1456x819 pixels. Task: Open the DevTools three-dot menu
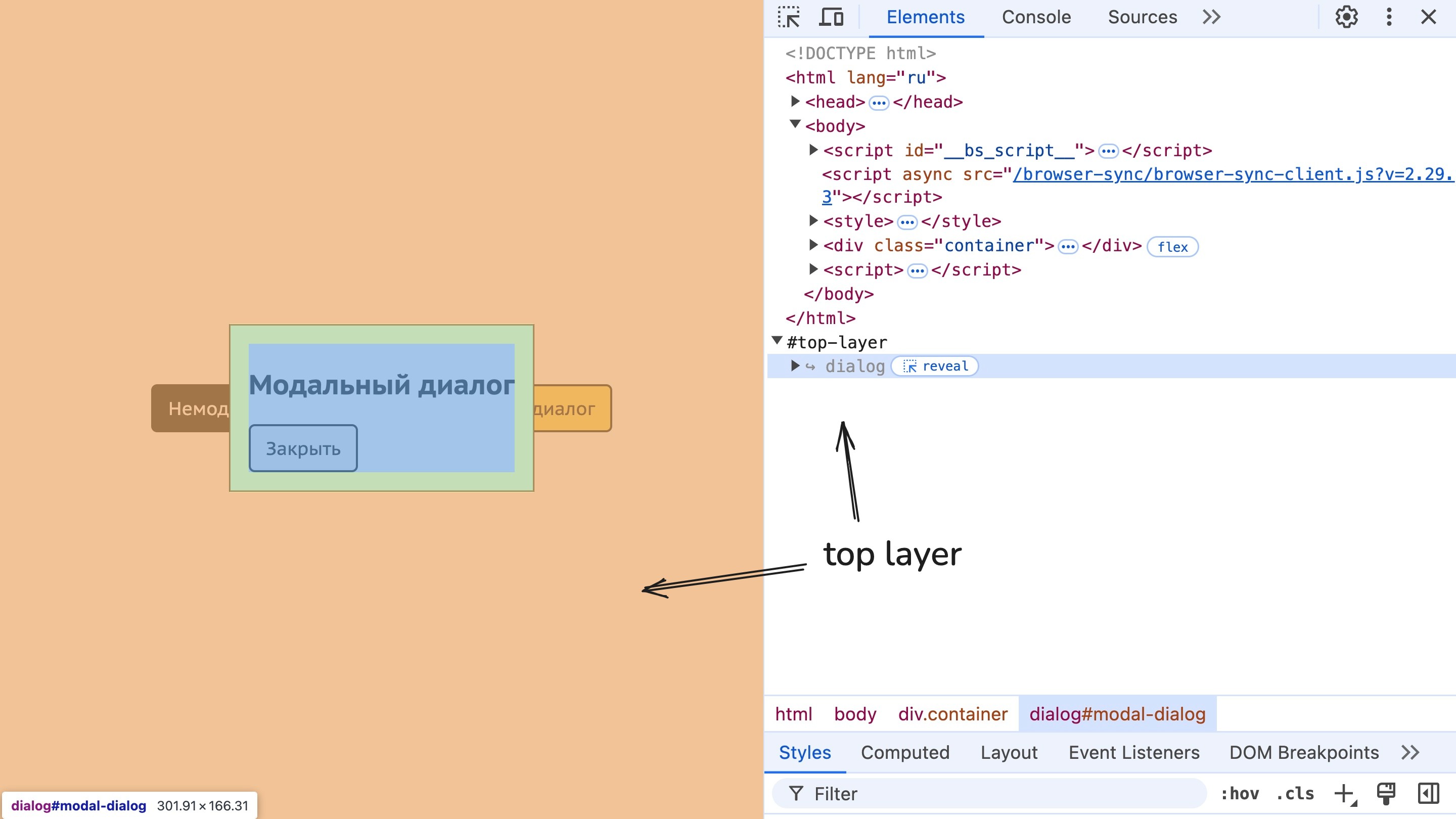(1389, 17)
